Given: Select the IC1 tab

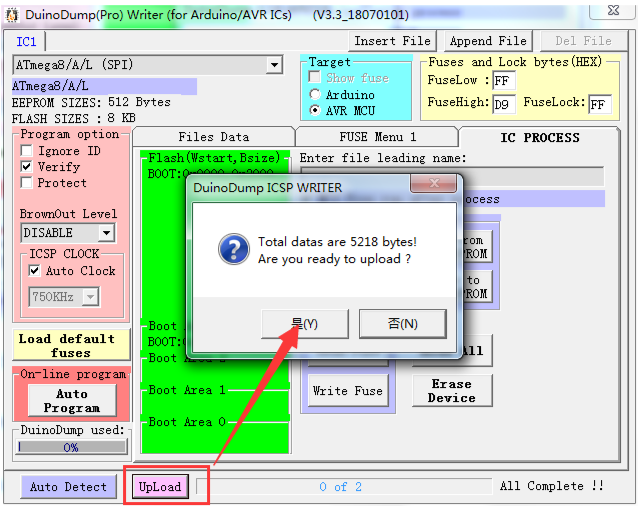Looking at the screenshot, I should coord(26,42).
